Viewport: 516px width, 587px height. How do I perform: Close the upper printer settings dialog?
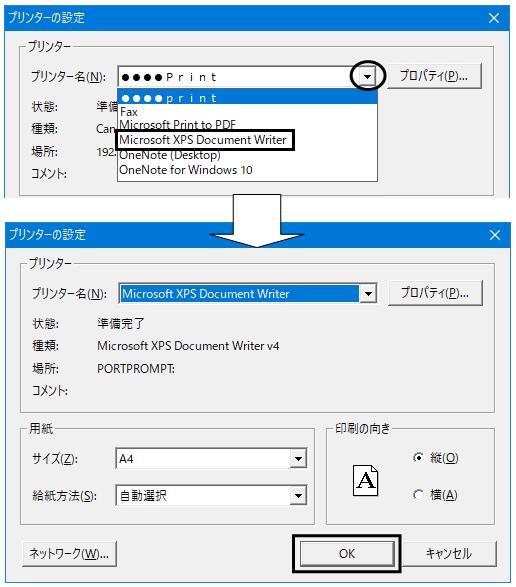tap(494, 18)
